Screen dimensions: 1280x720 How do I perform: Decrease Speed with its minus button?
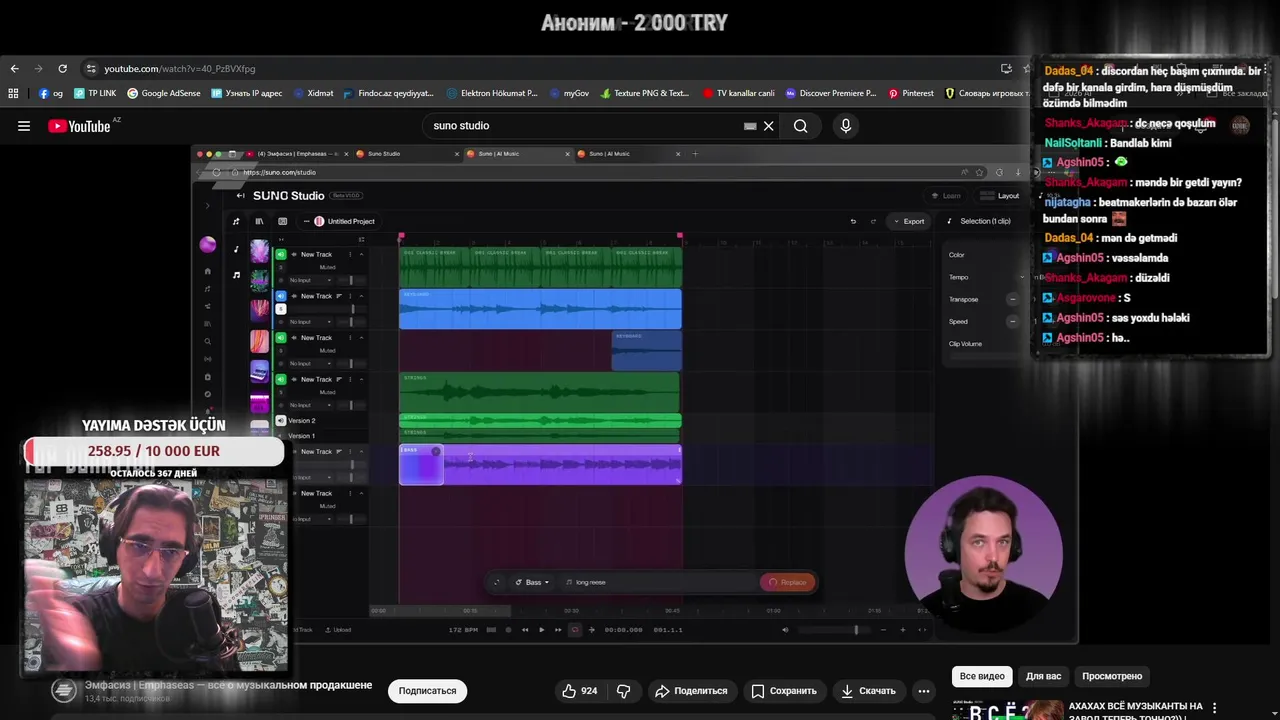[1012, 321]
